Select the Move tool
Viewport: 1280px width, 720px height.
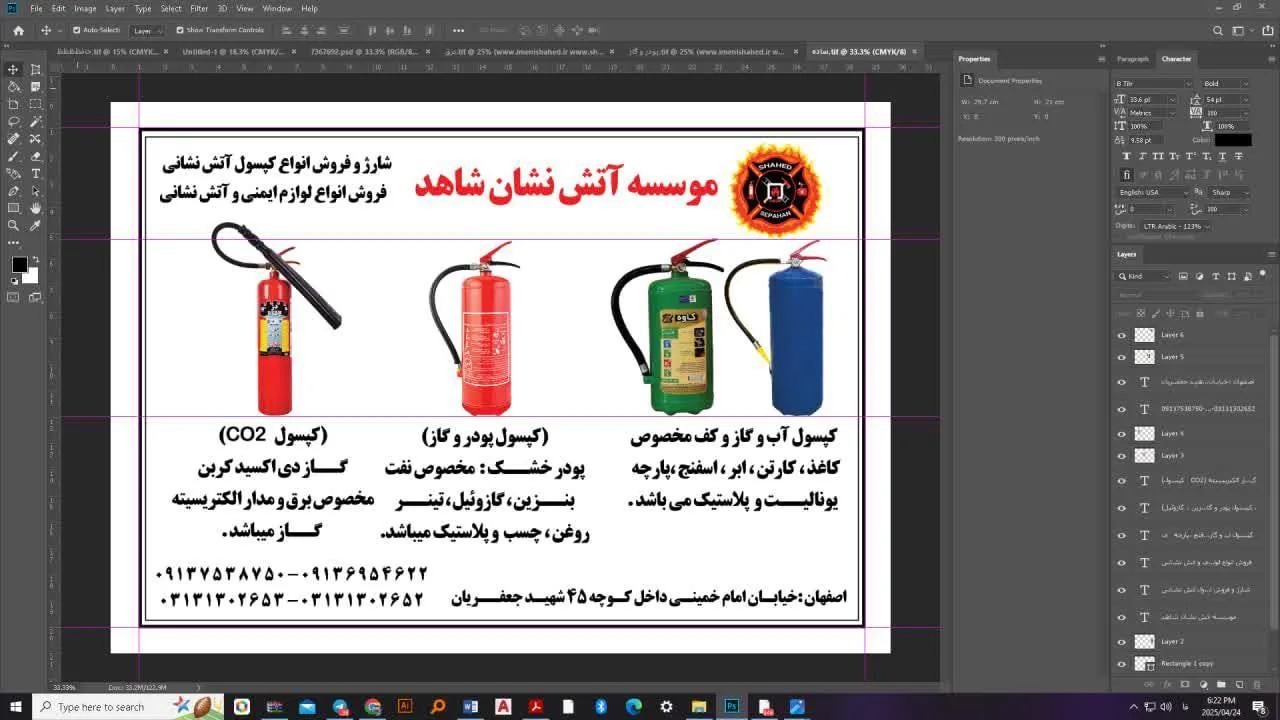click(13, 69)
